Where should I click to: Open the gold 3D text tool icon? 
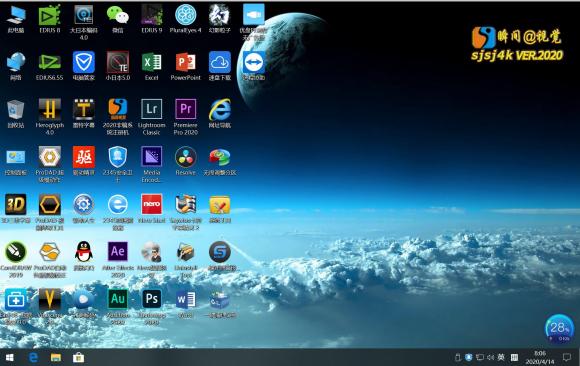16,204
